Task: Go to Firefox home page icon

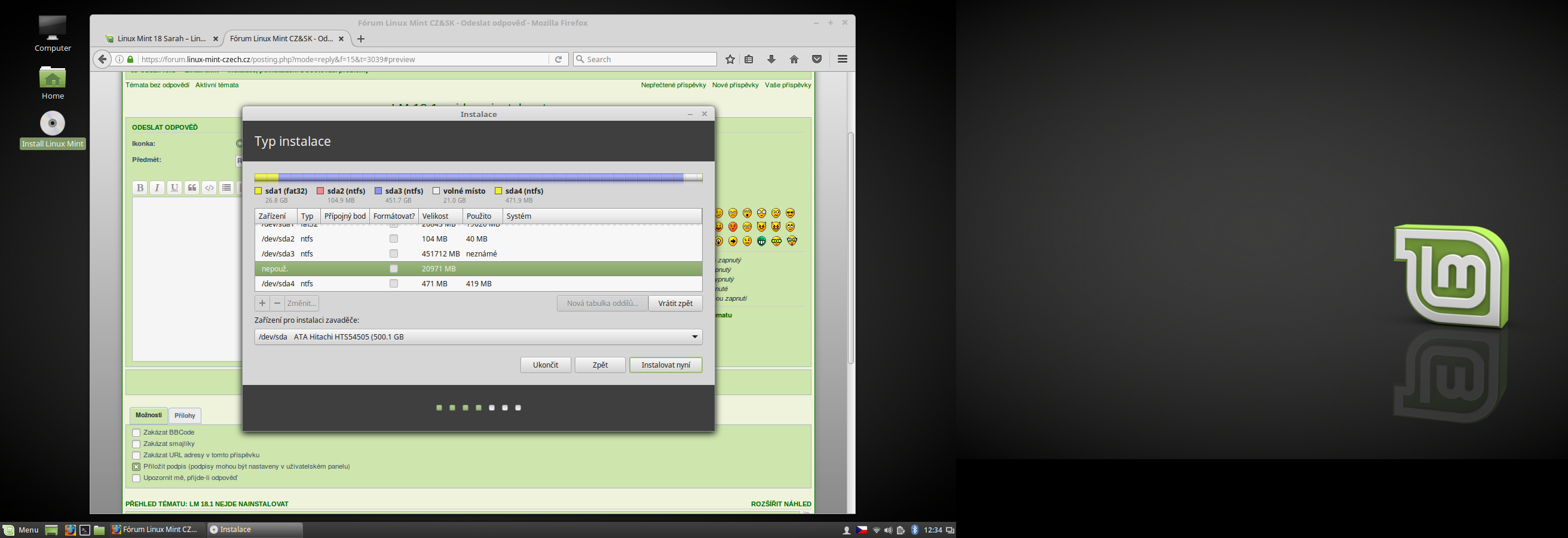Action: pyautogui.click(x=794, y=59)
